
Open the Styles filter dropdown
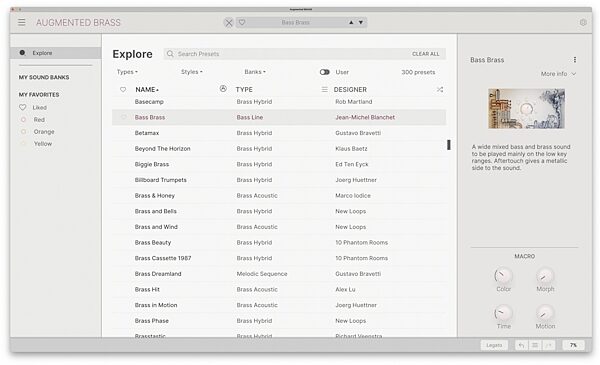pyautogui.click(x=192, y=72)
